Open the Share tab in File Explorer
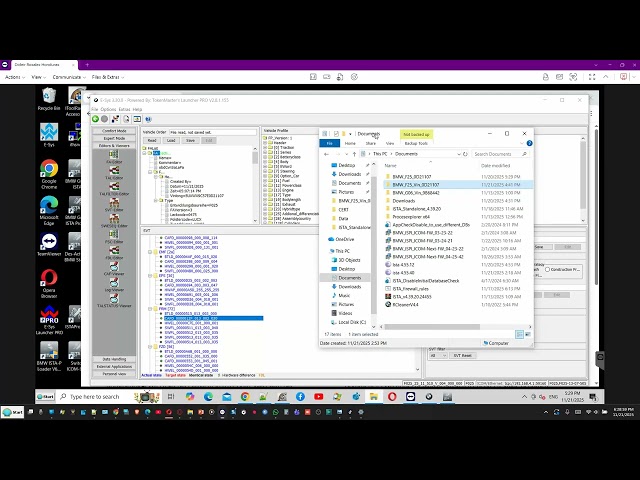The height and width of the screenshot is (480, 640). coord(371,143)
